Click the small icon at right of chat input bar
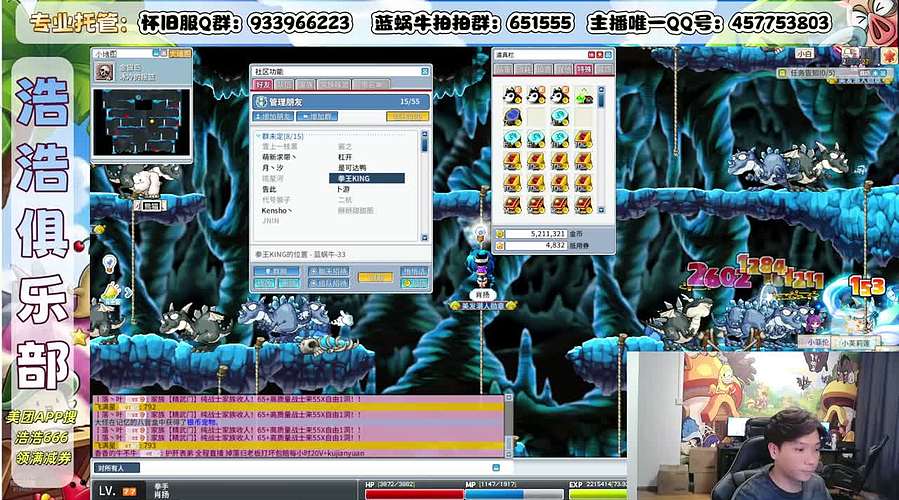This screenshot has width=899, height=500. [x=496, y=467]
